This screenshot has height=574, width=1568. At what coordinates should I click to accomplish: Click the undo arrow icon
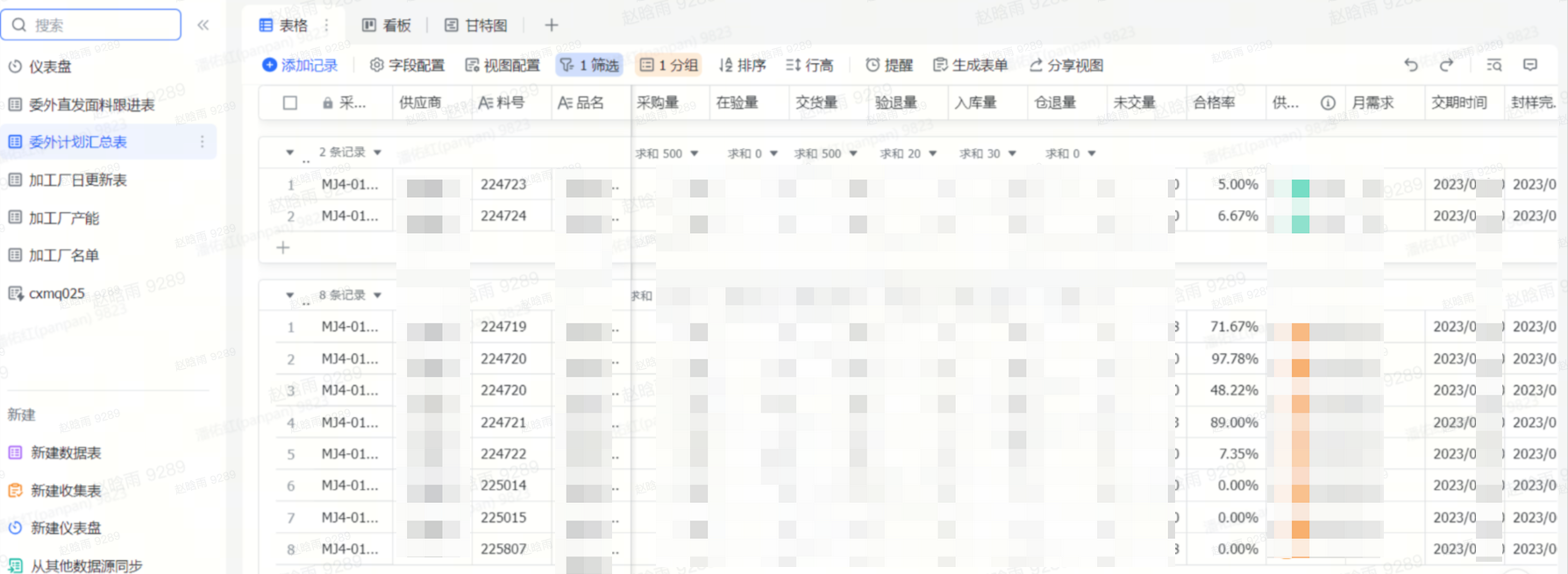point(1410,65)
